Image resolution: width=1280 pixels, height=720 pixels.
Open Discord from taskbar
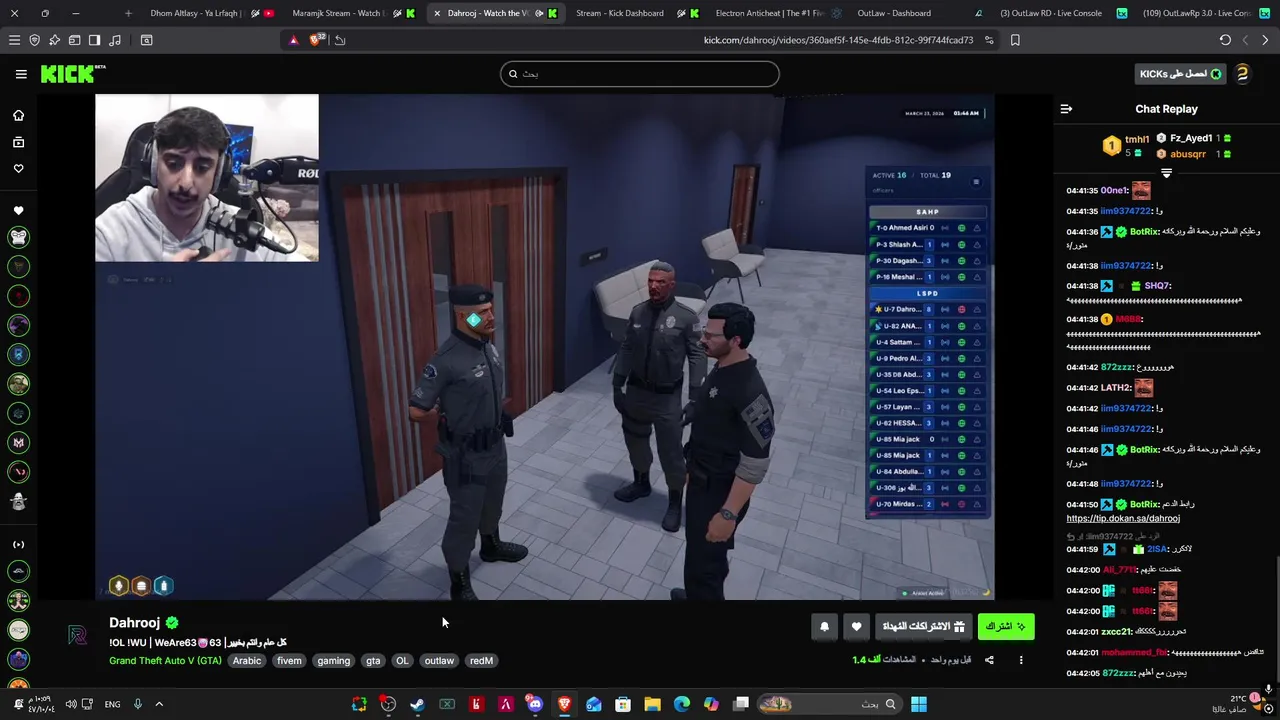point(535,704)
